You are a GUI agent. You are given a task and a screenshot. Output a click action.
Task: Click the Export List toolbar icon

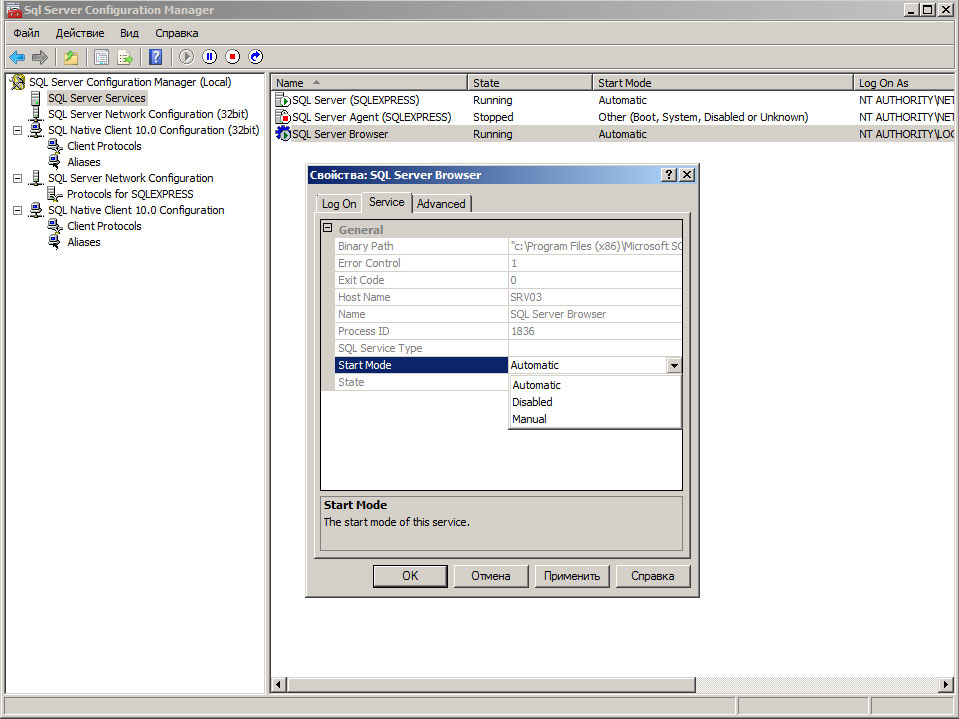tap(125, 57)
